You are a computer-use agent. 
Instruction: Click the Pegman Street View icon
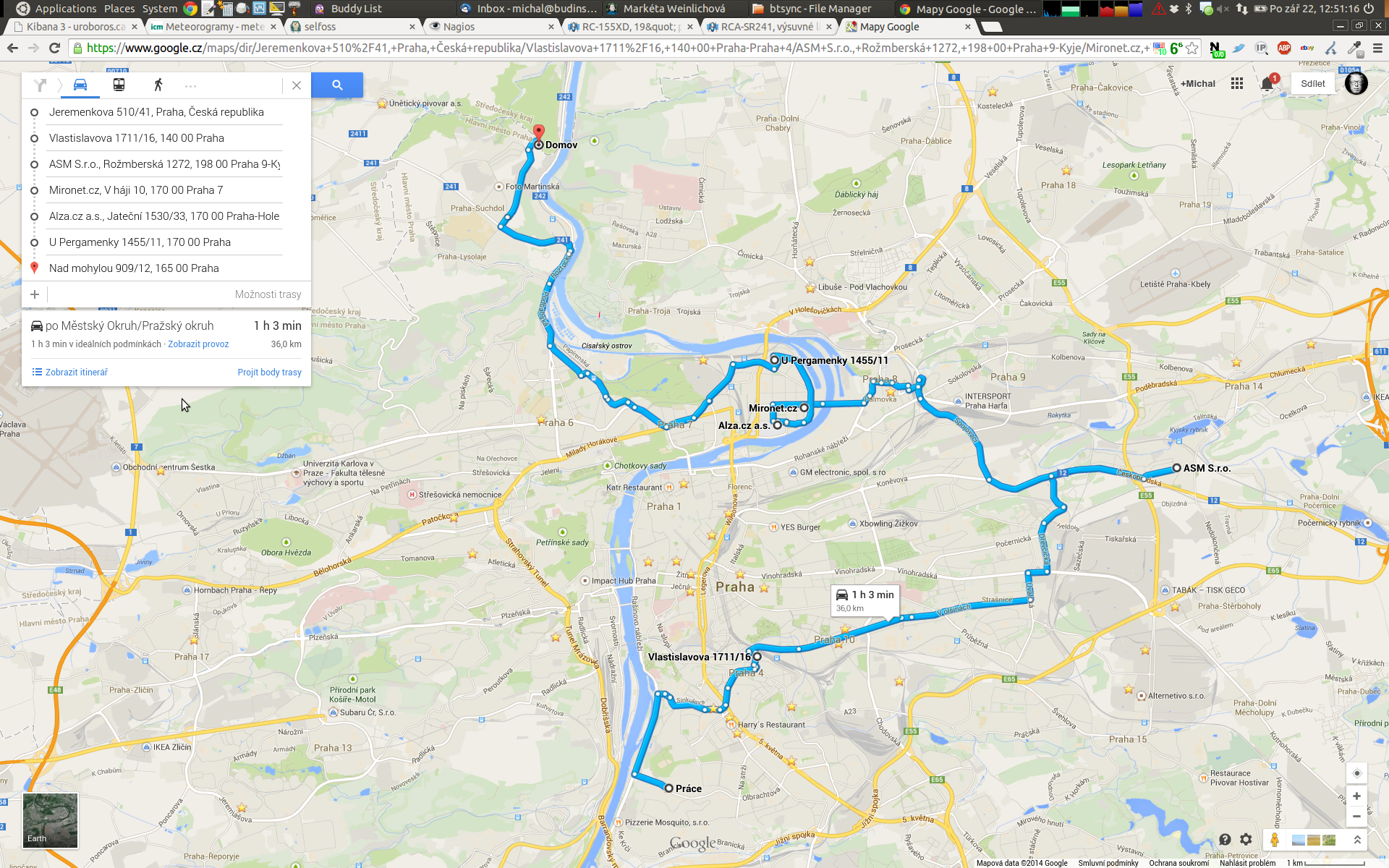tap(1275, 840)
